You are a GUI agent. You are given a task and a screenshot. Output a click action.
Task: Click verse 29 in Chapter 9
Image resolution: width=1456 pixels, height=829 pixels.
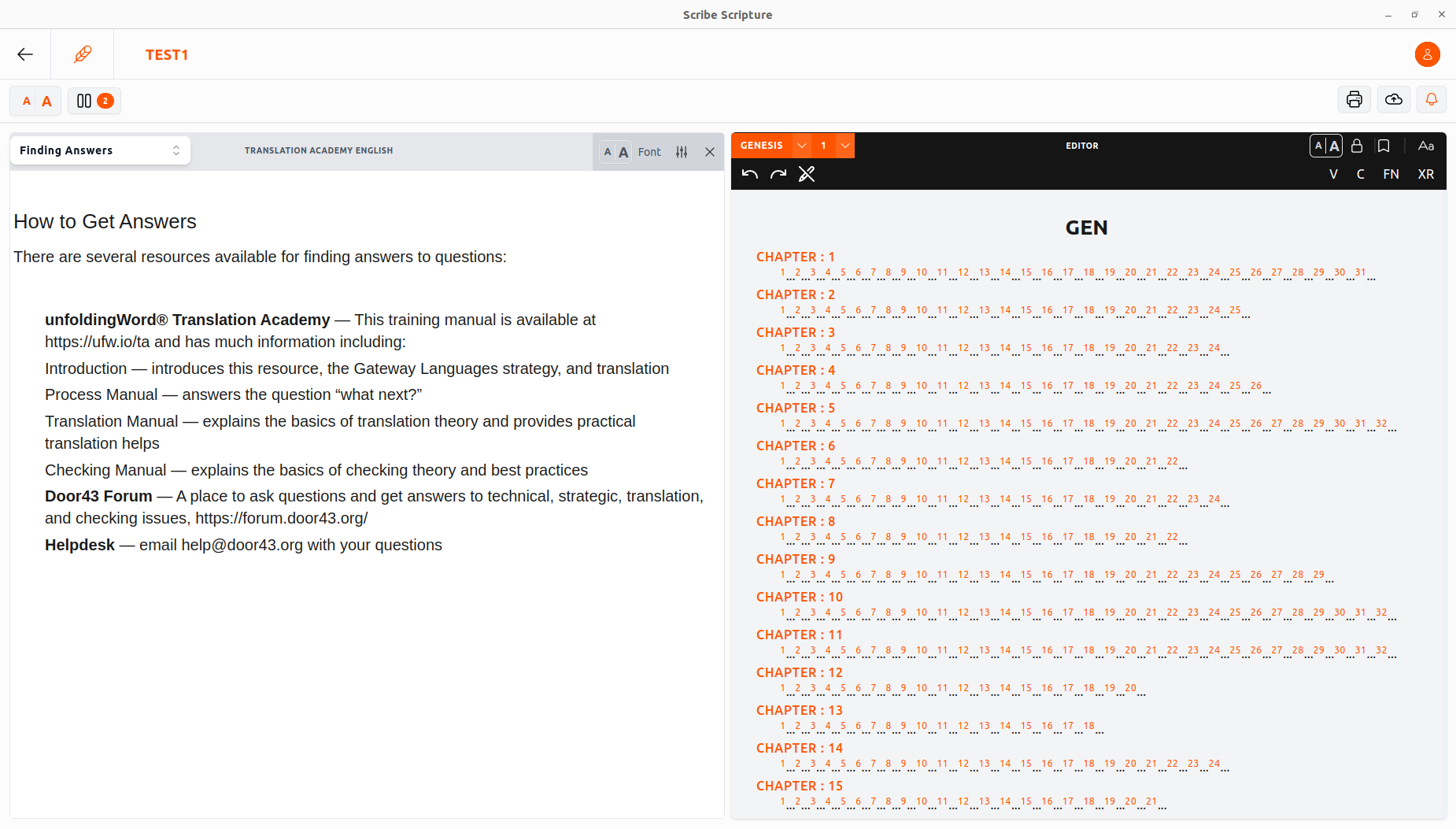point(1319,575)
